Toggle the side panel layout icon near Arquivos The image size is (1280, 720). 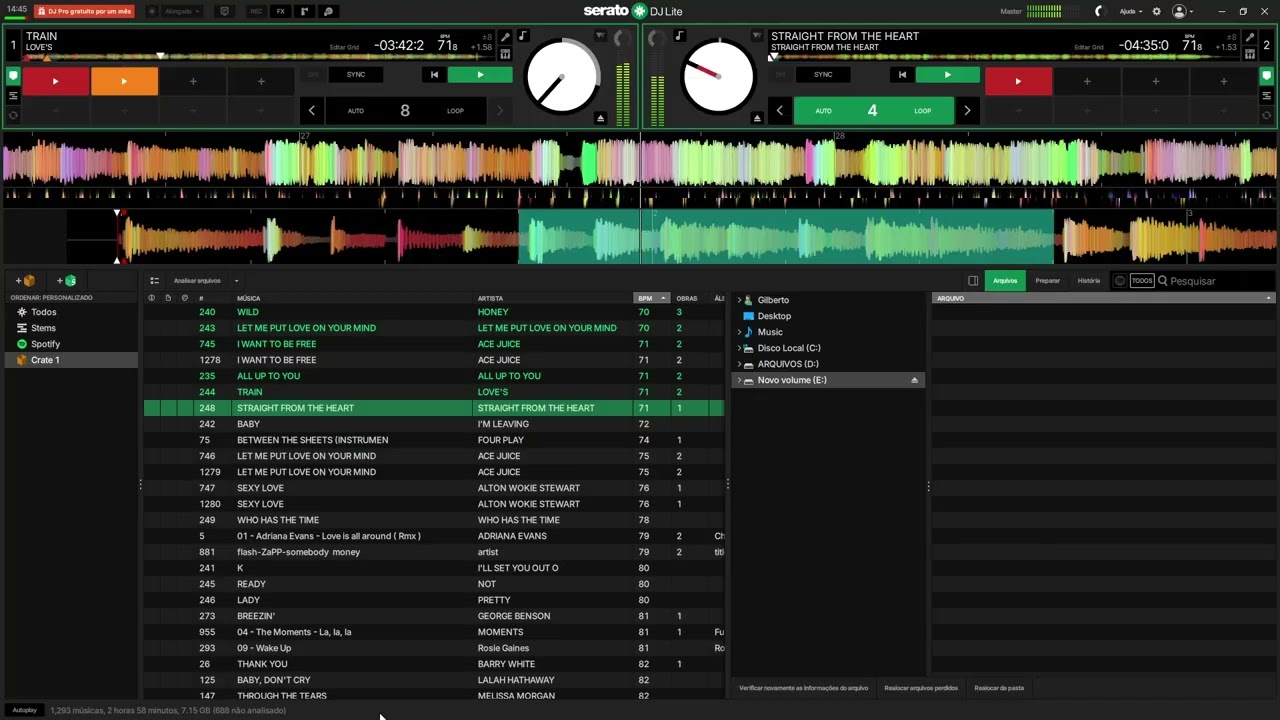(973, 281)
